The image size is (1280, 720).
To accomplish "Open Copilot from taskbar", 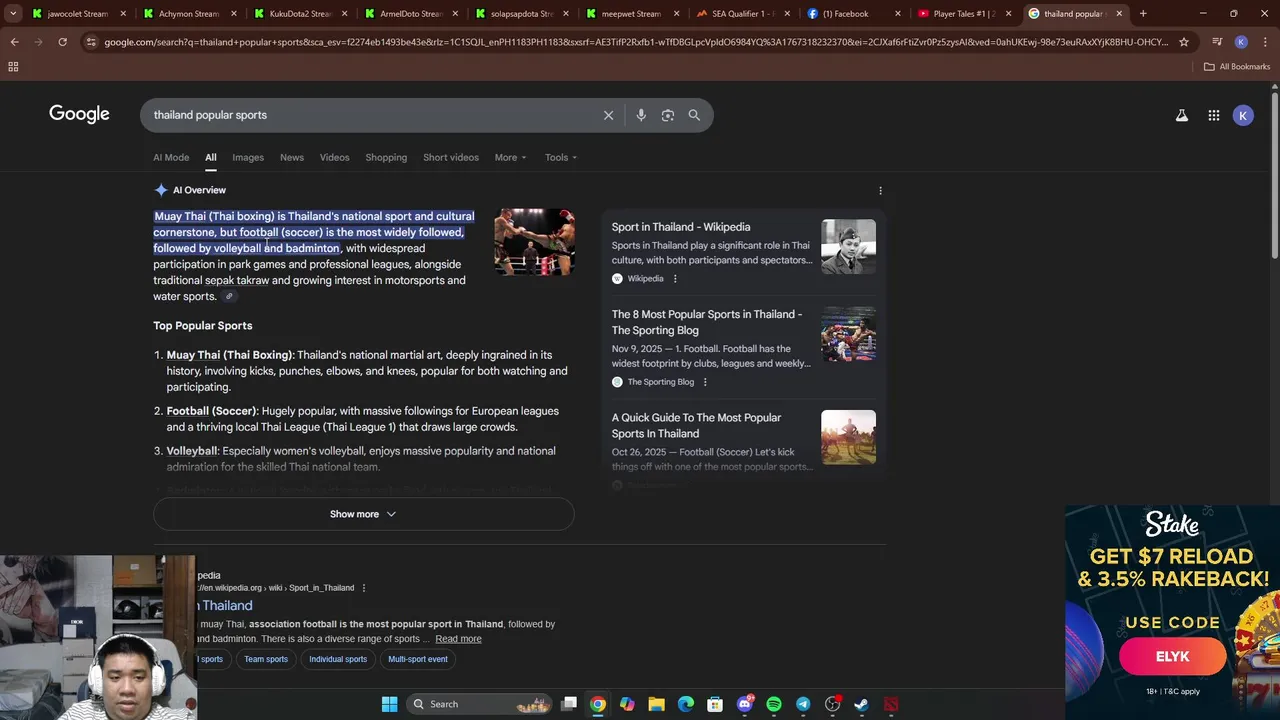I will (627, 704).
